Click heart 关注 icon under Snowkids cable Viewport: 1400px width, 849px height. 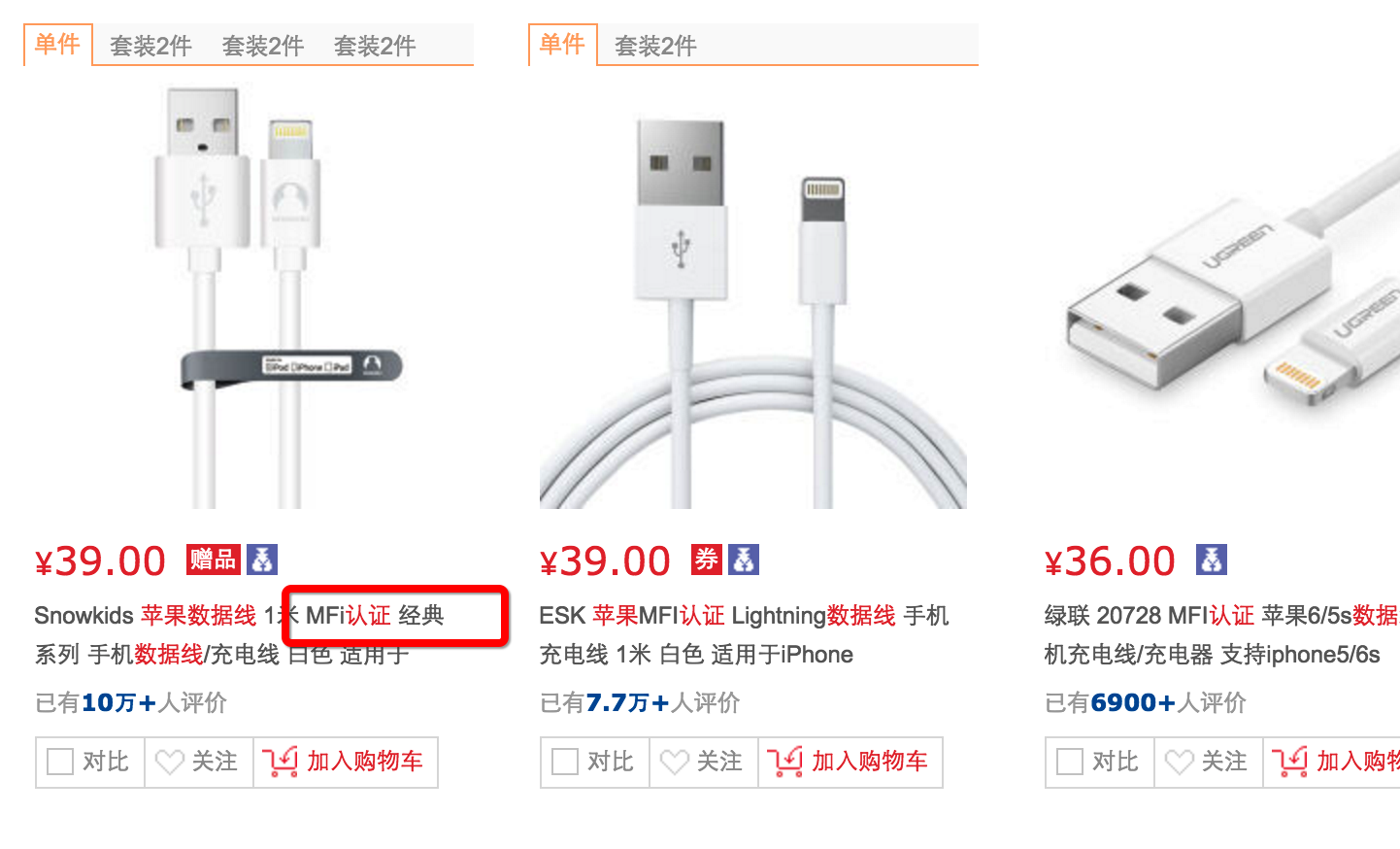tap(170, 762)
